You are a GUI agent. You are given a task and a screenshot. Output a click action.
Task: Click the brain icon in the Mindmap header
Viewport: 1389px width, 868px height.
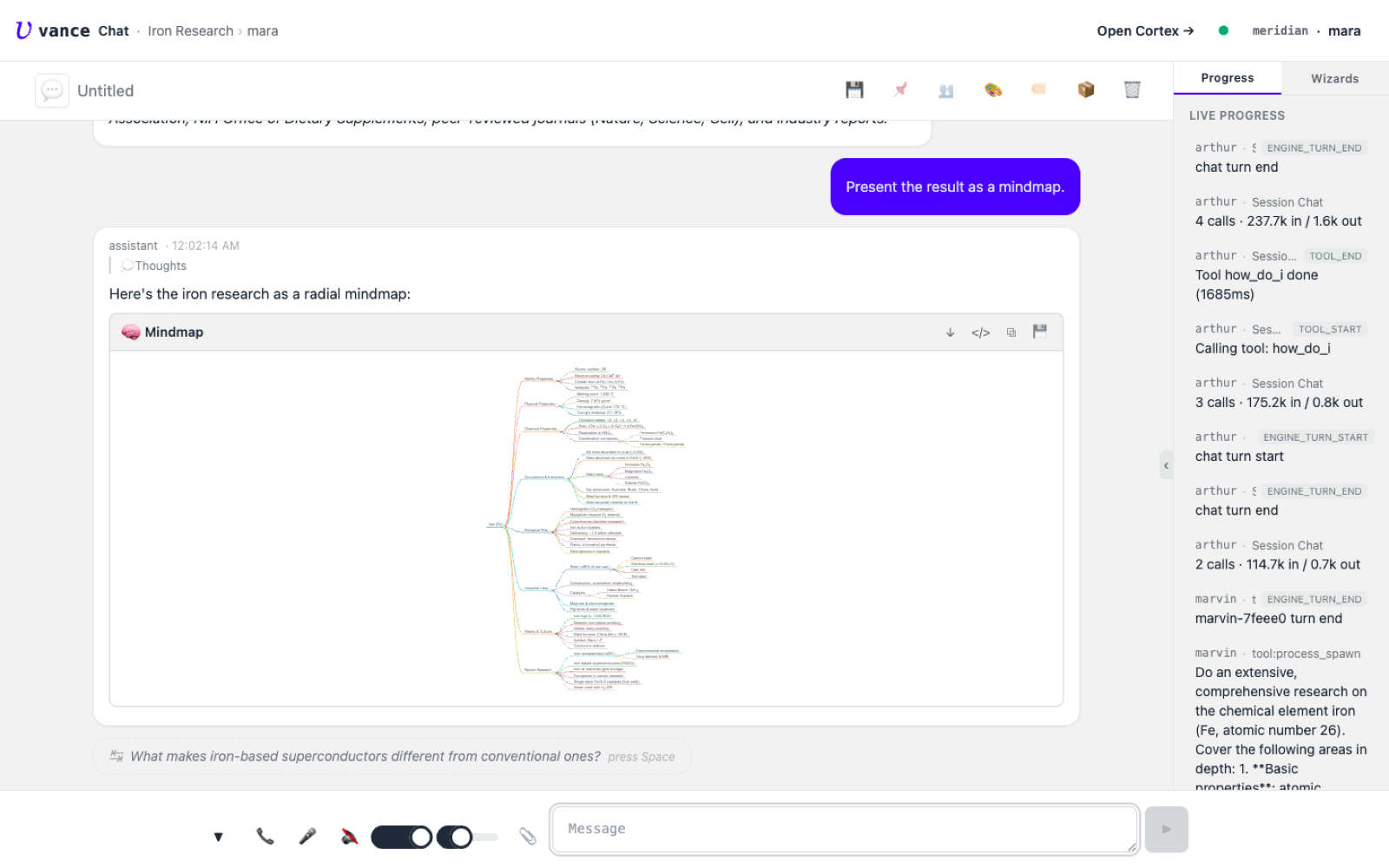(131, 332)
